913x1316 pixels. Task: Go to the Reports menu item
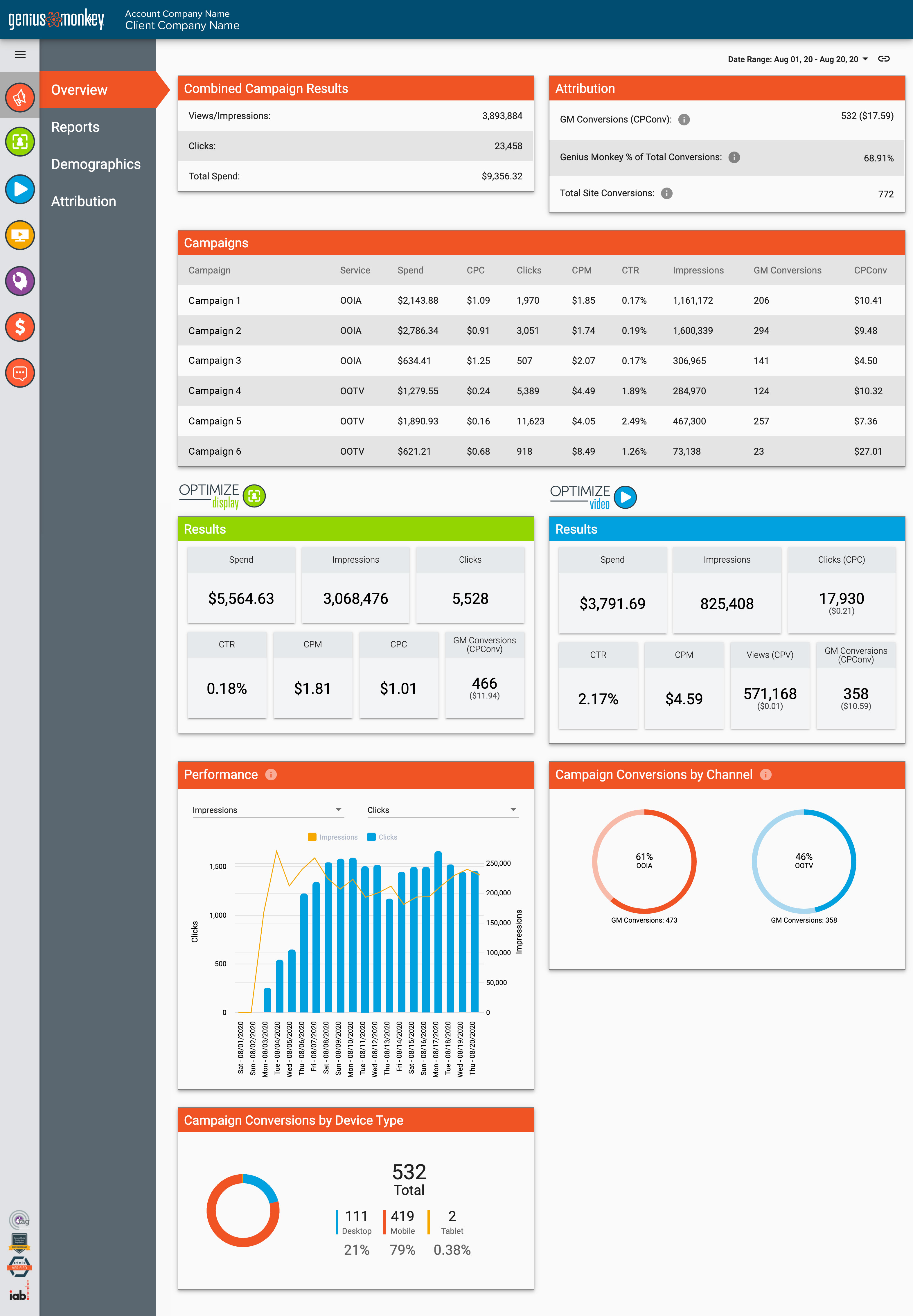(75, 127)
